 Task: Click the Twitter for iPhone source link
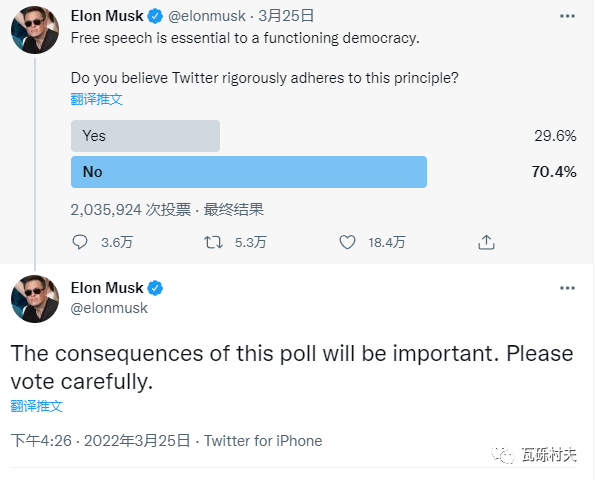263,441
